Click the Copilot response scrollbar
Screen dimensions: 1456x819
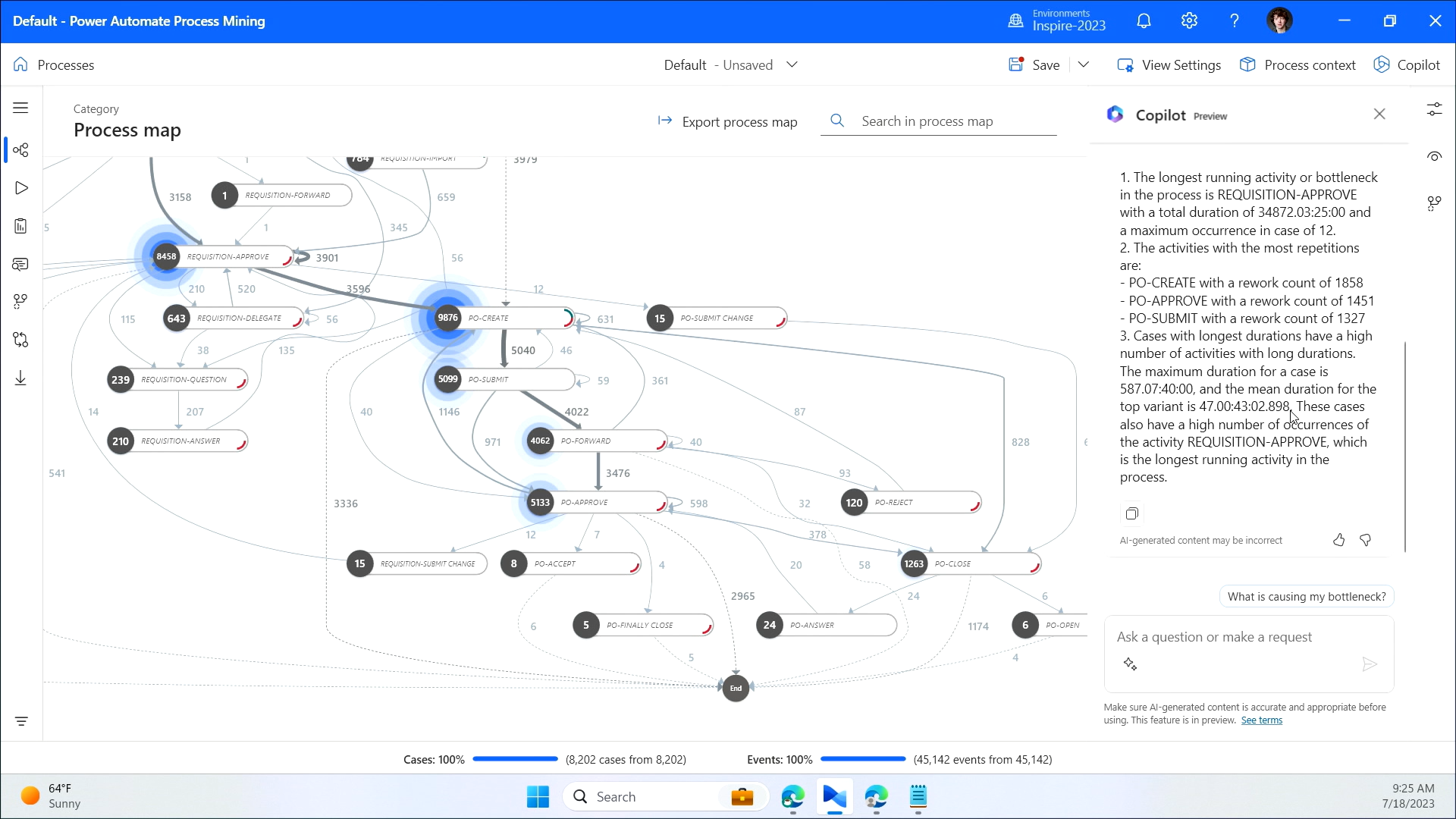[x=1404, y=446]
